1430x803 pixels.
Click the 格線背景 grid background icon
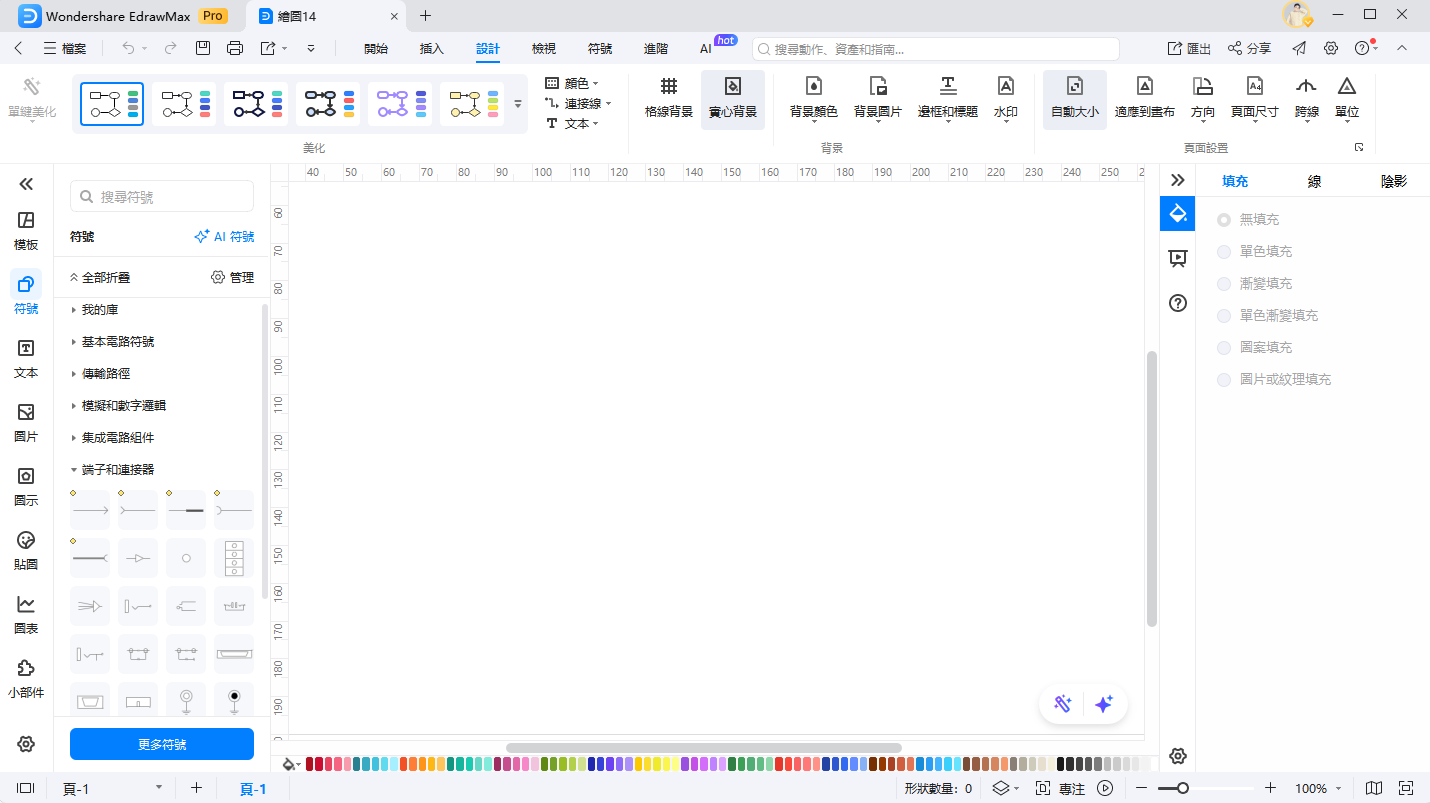point(668,98)
